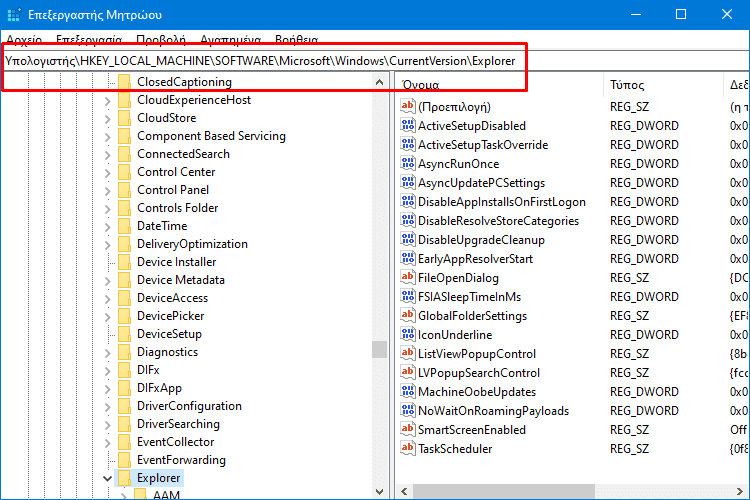The height and width of the screenshot is (500, 750).
Task: Click the values pane scroll right arrow
Action: (x=740, y=491)
